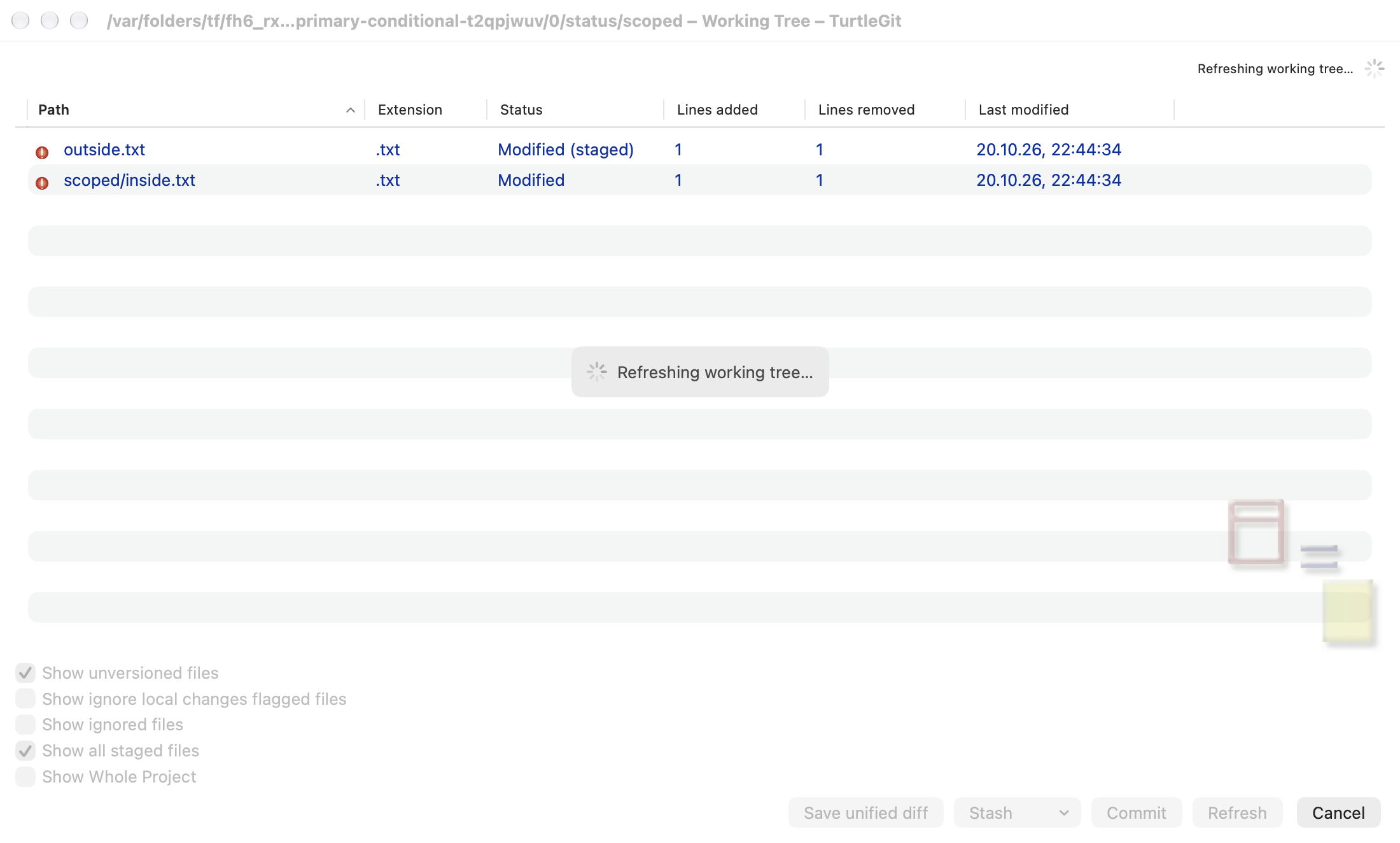Click the Commit button
This screenshot has height=843, width=1400.
click(1136, 812)
